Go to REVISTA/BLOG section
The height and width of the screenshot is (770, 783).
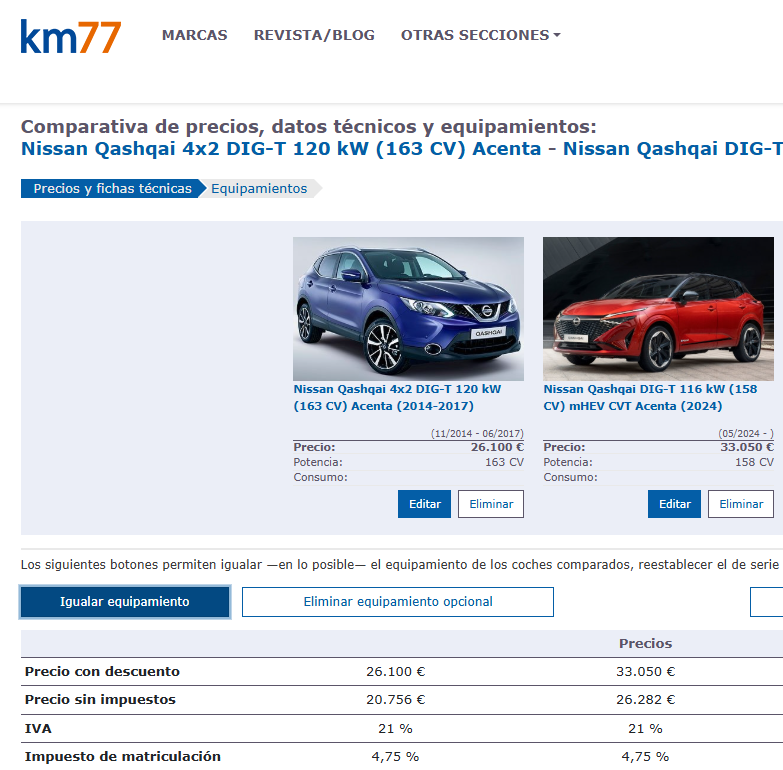click(314, 35)
